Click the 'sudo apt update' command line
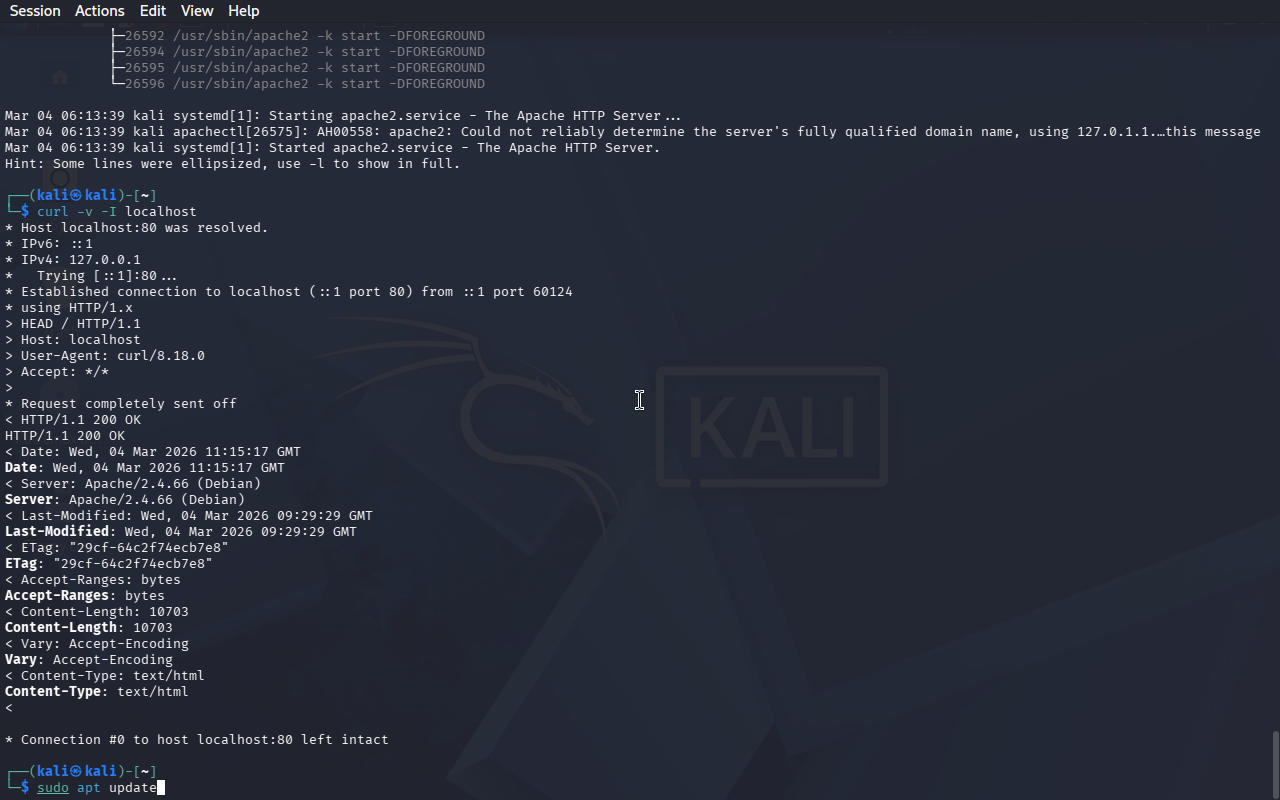The height and width of the screenshot is (800, 1280). click(x=97, y=788)
